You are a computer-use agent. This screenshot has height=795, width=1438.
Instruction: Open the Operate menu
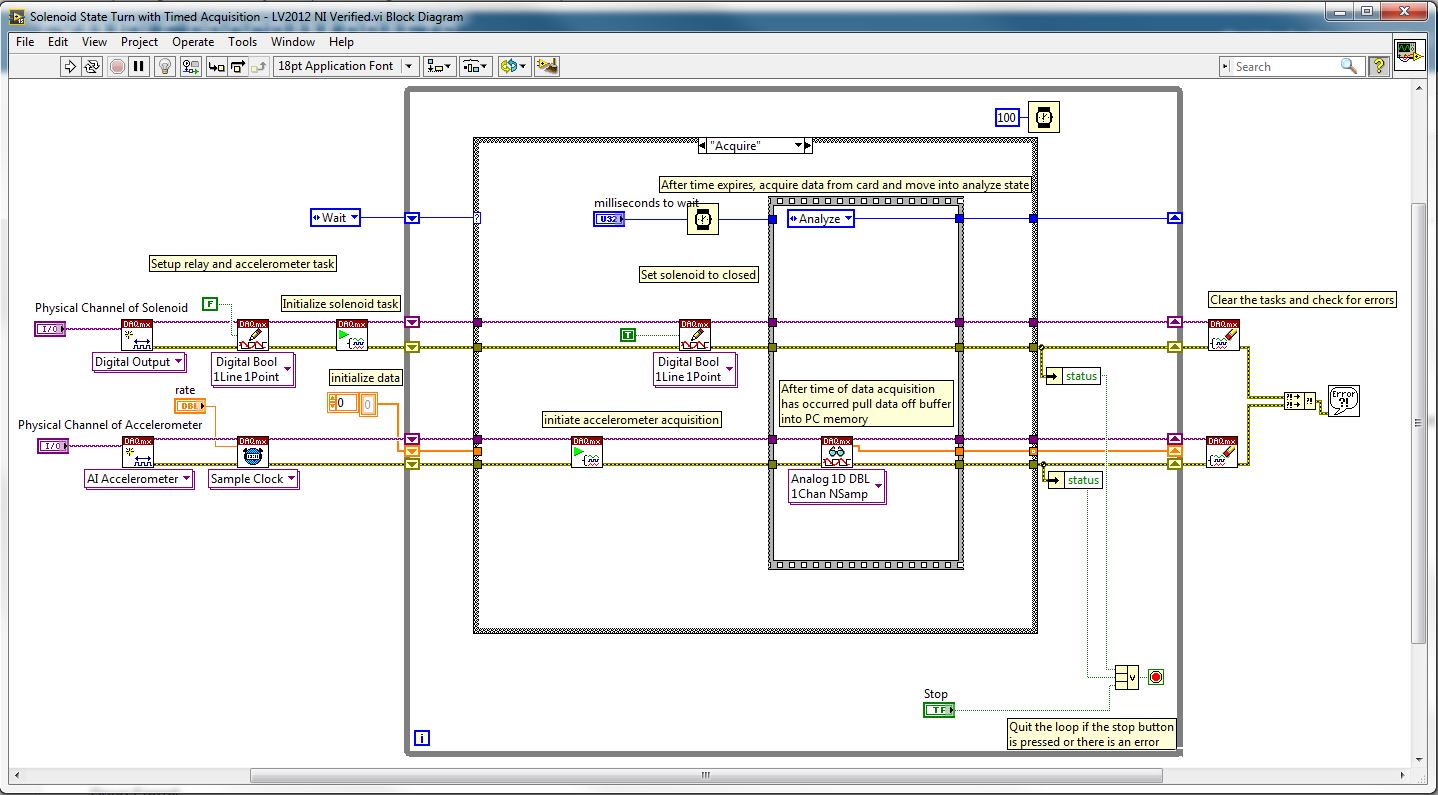193,42
